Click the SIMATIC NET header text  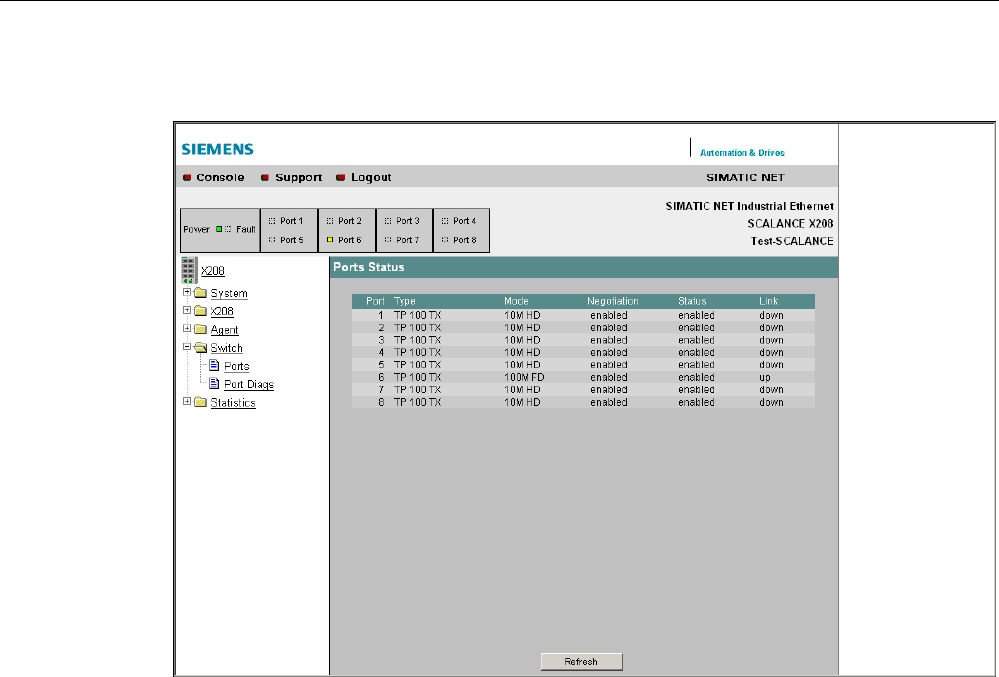coord(745,178)
